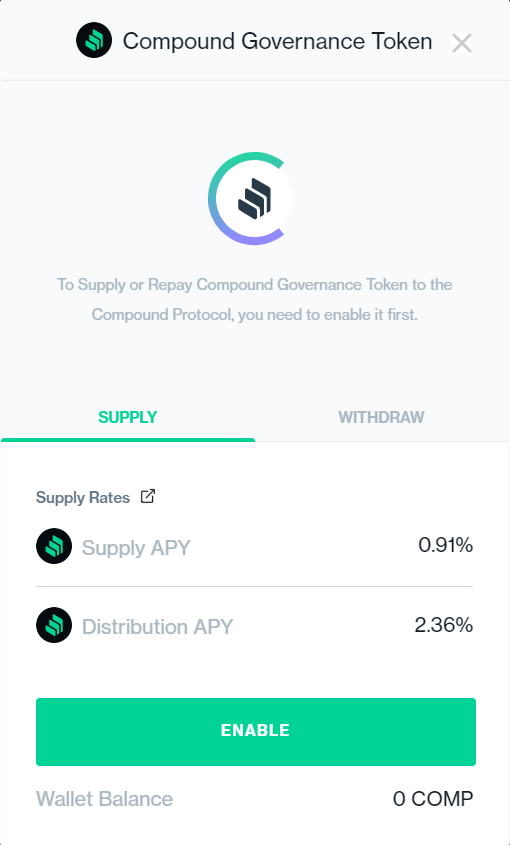Click the Compound Governance Token title
Image resolution: width=510 pixels, height=845 pixels.
(278, 41)
